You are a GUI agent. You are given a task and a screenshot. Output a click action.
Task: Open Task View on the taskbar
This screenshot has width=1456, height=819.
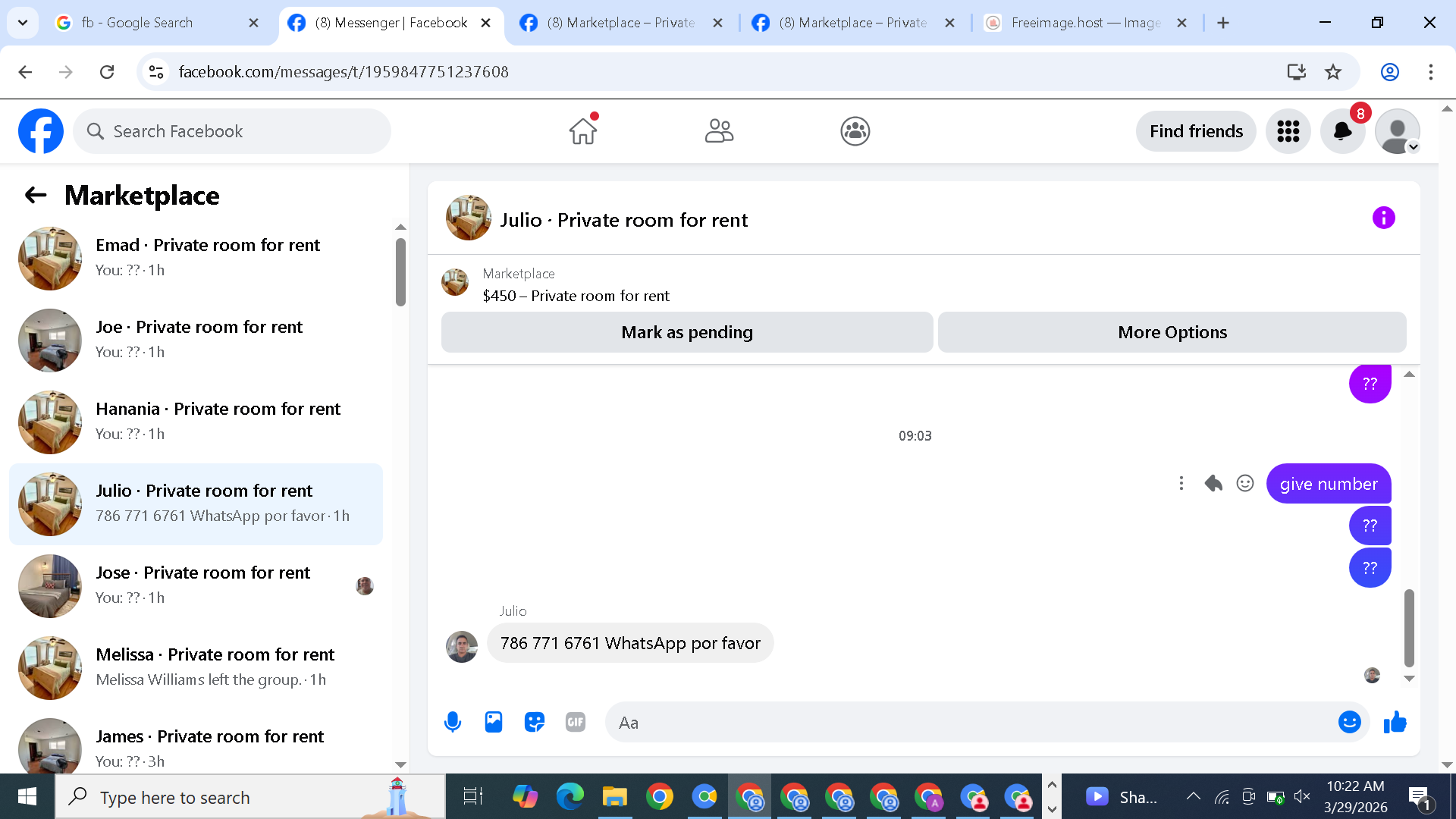coord(473,797)
